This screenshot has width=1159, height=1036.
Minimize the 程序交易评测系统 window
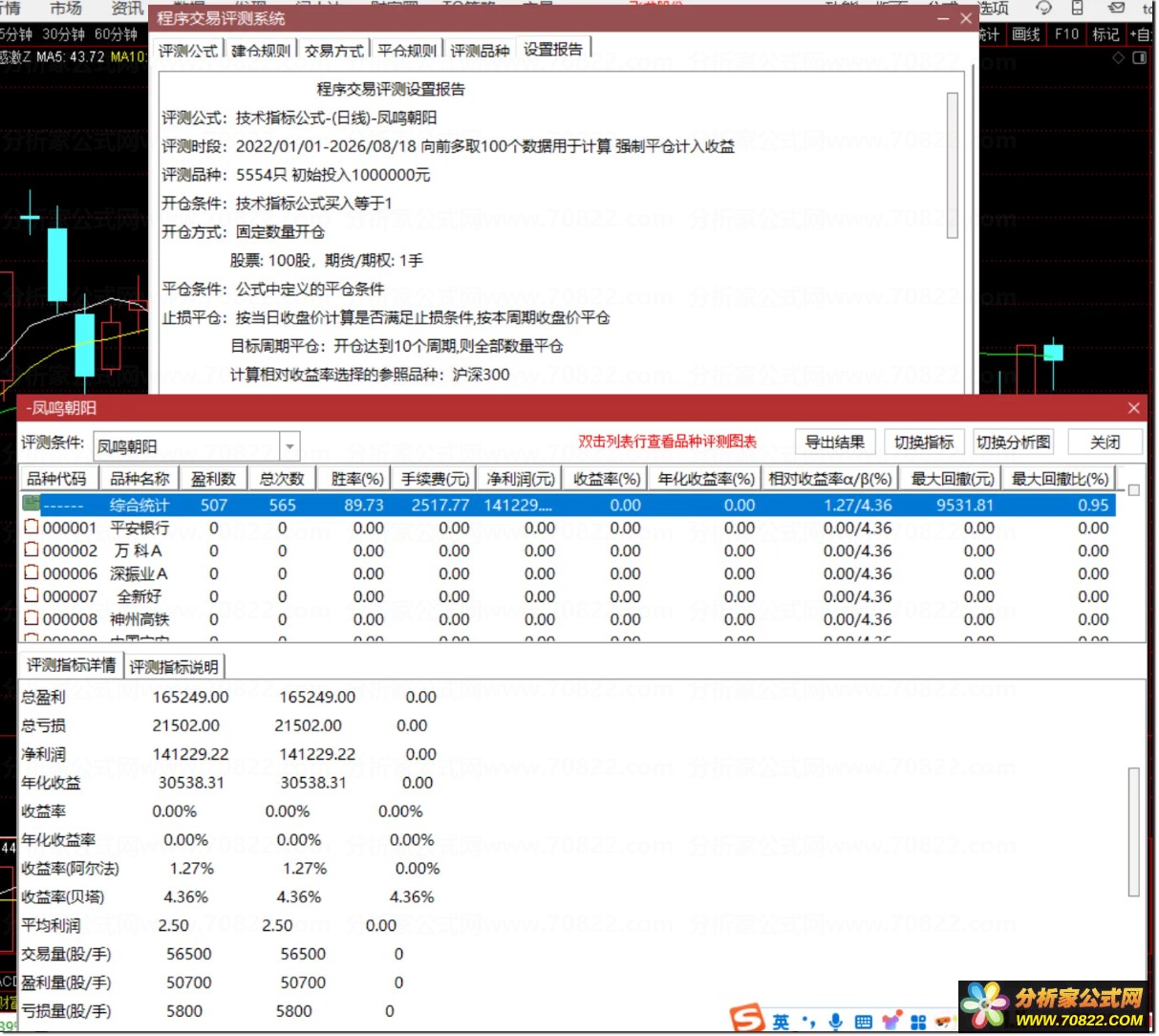coord(943,18)
